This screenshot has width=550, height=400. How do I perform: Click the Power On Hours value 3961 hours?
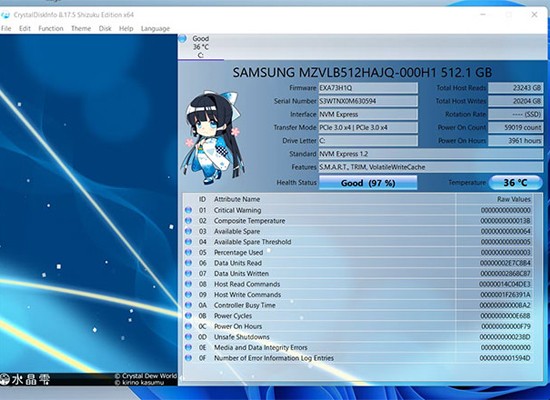pos(516,141)
